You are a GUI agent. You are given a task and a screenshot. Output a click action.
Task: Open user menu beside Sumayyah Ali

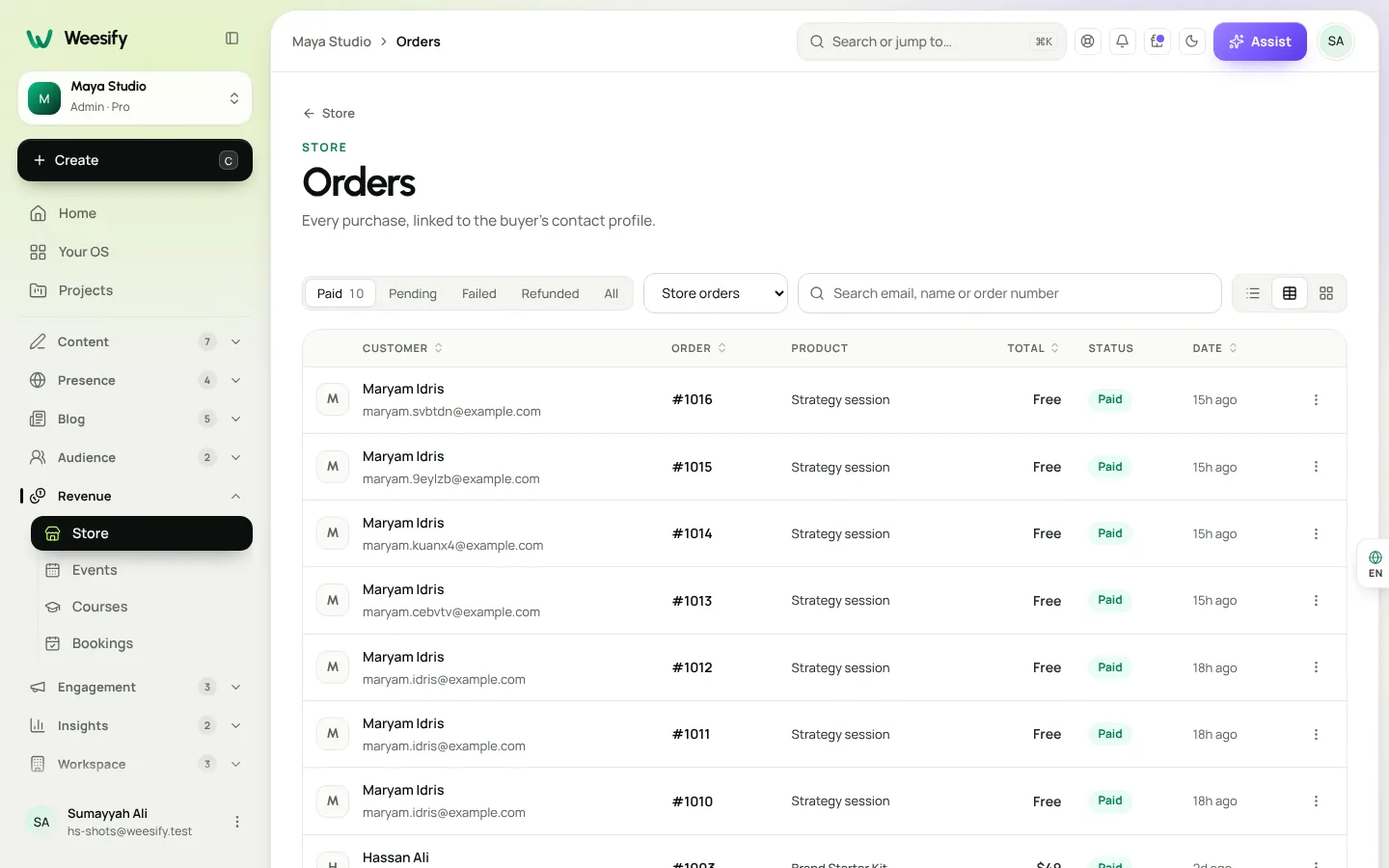click(237, 822)
